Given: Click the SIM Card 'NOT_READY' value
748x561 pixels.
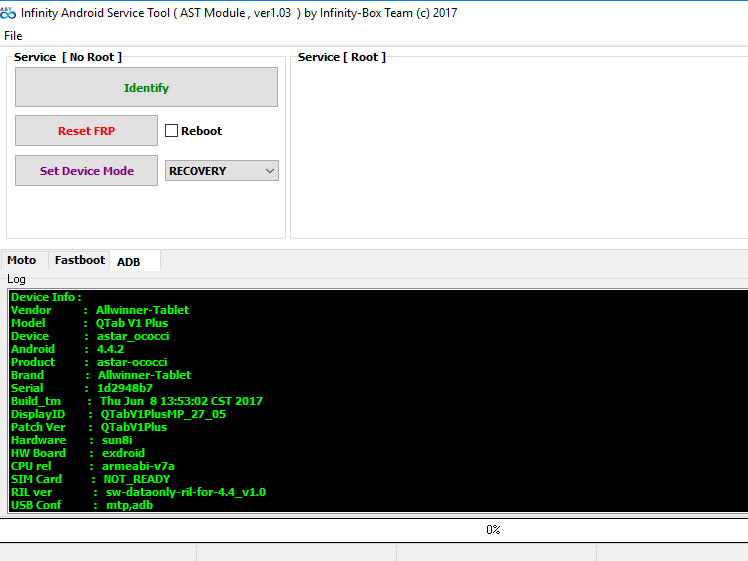Looking at the screenshot, I should [137, 479].
